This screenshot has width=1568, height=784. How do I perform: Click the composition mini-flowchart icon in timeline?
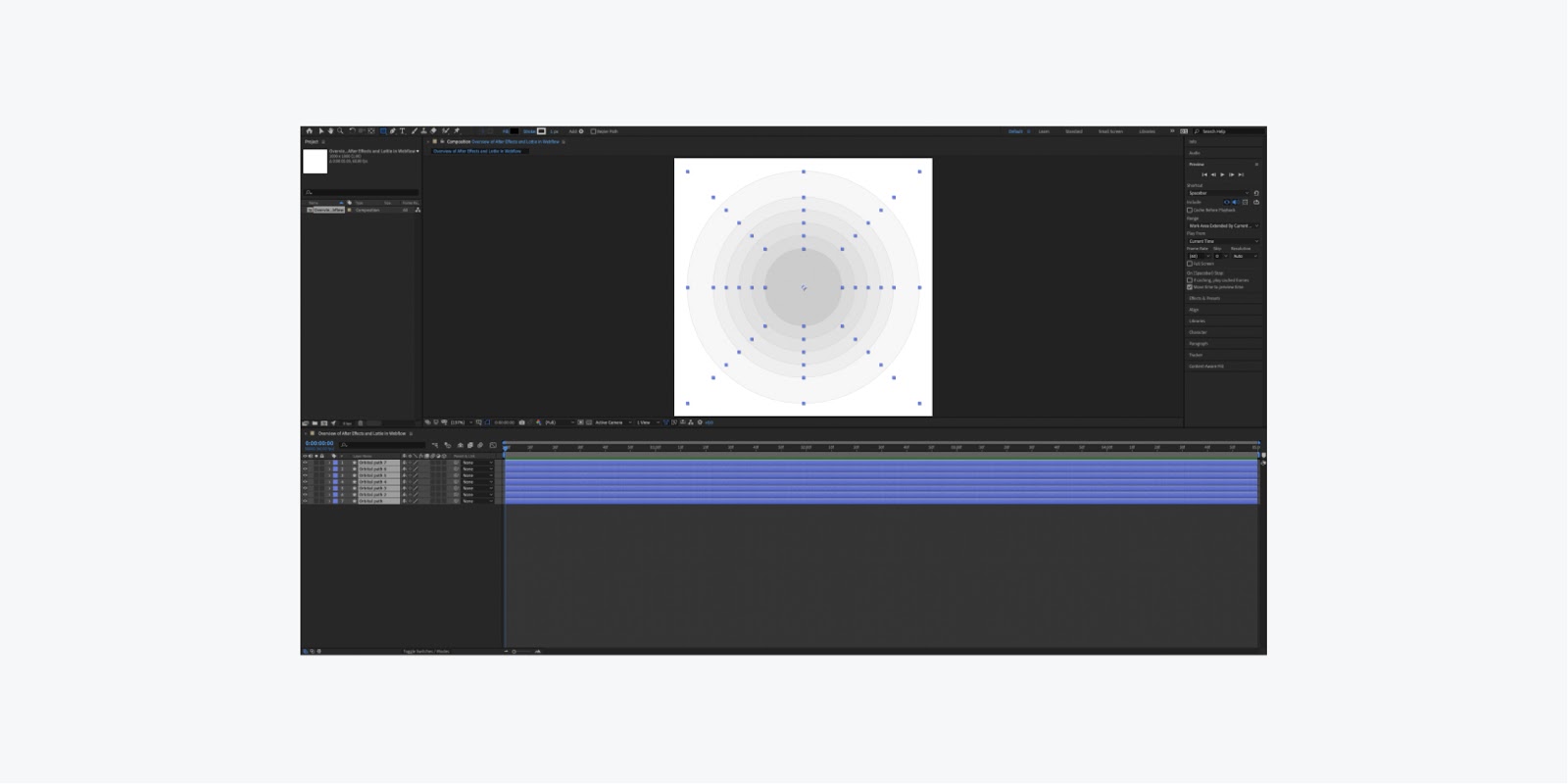435,444
